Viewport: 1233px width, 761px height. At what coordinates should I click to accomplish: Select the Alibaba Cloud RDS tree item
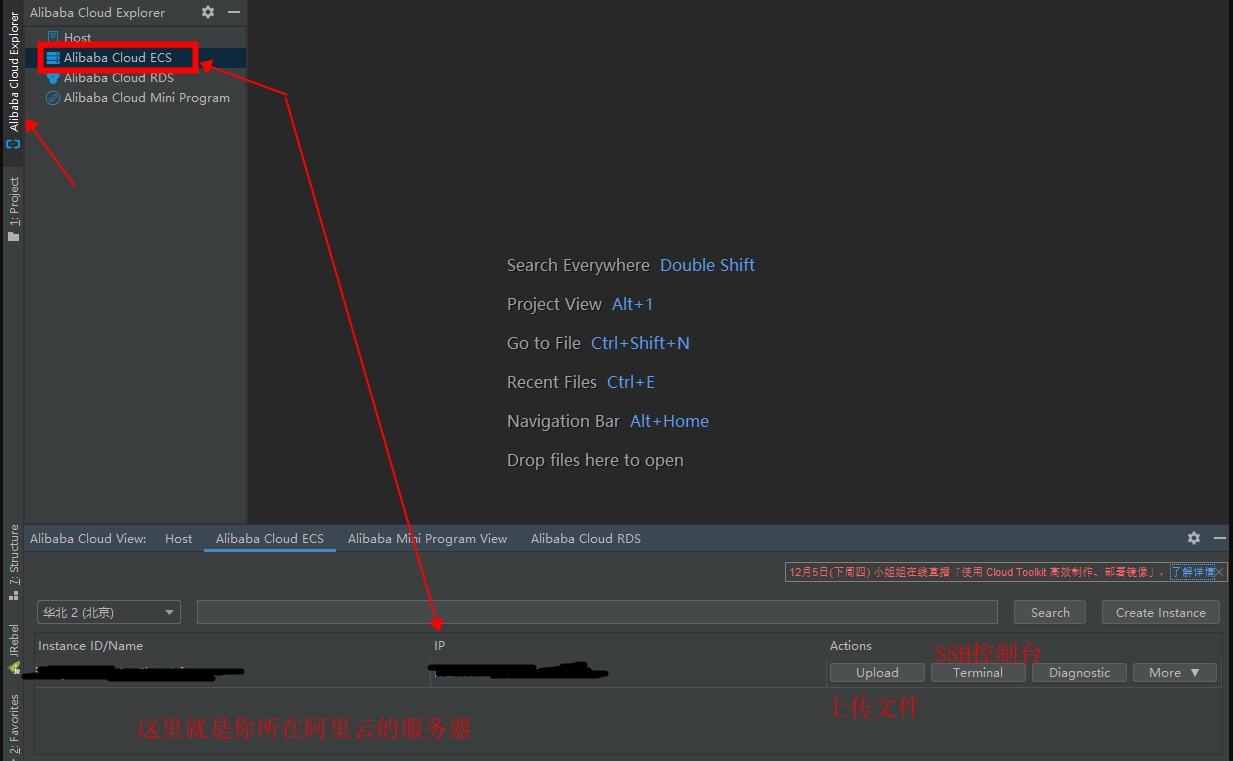[118, 77]
